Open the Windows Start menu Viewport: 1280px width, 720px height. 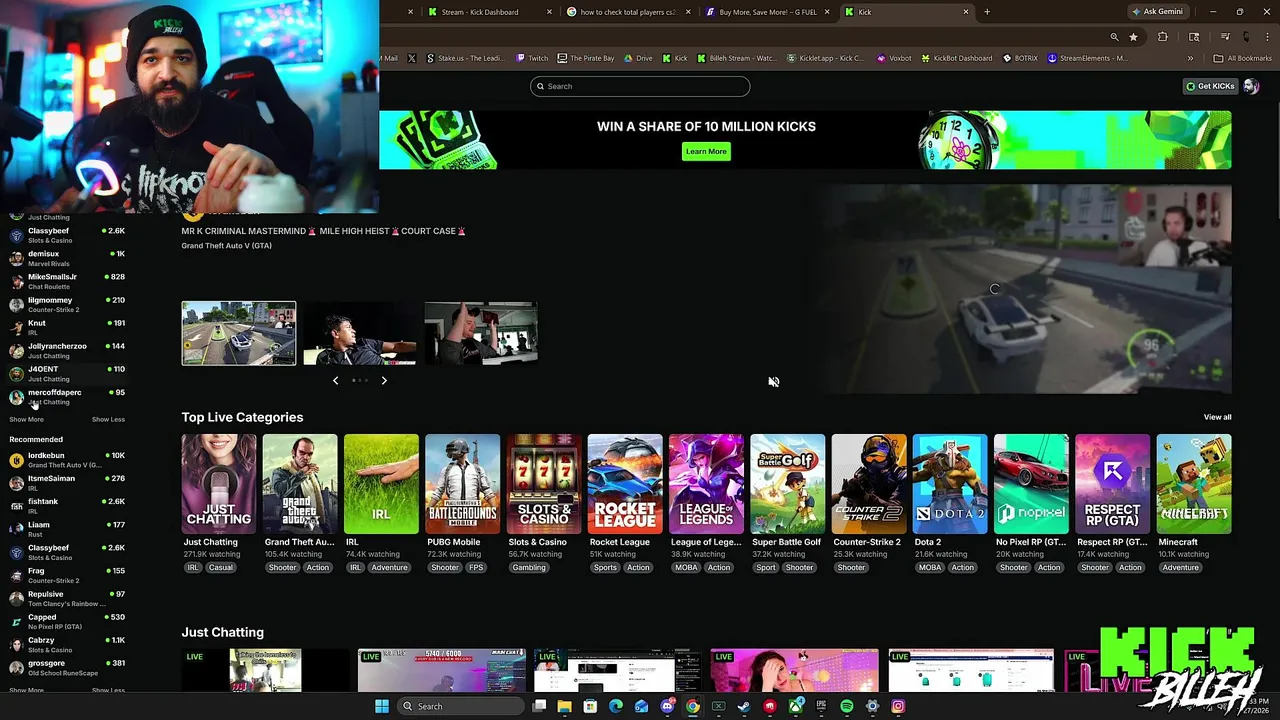[x=382, y=706]
